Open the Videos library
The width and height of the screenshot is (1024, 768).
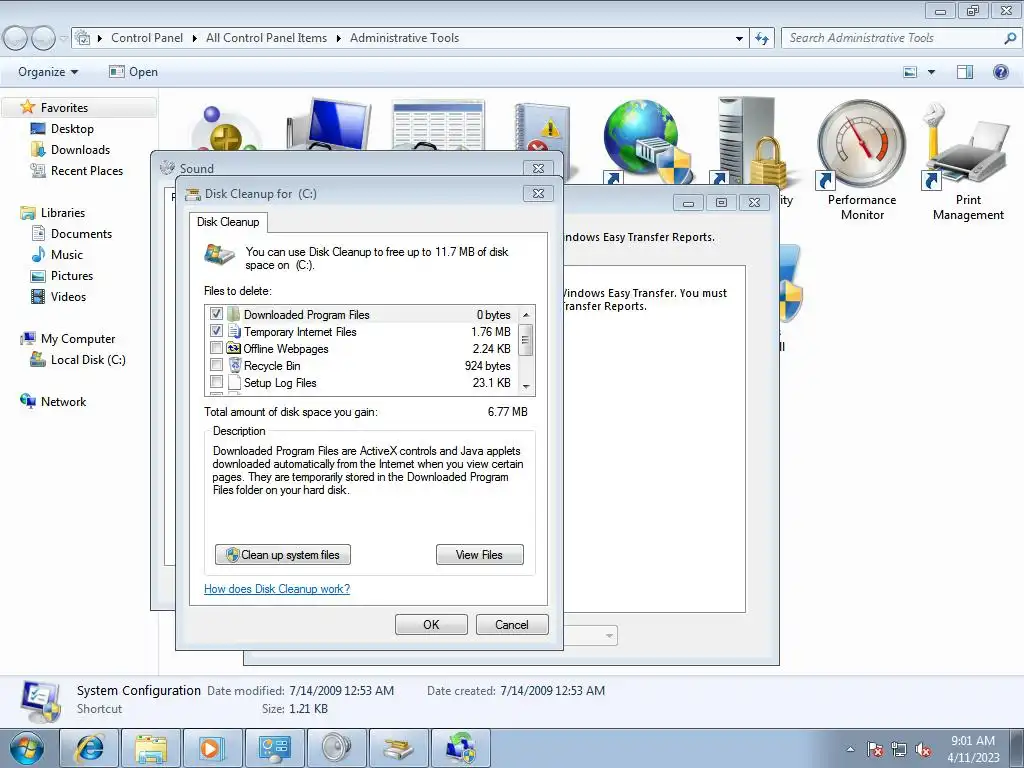pyautogui.click(x=68, y=296)
